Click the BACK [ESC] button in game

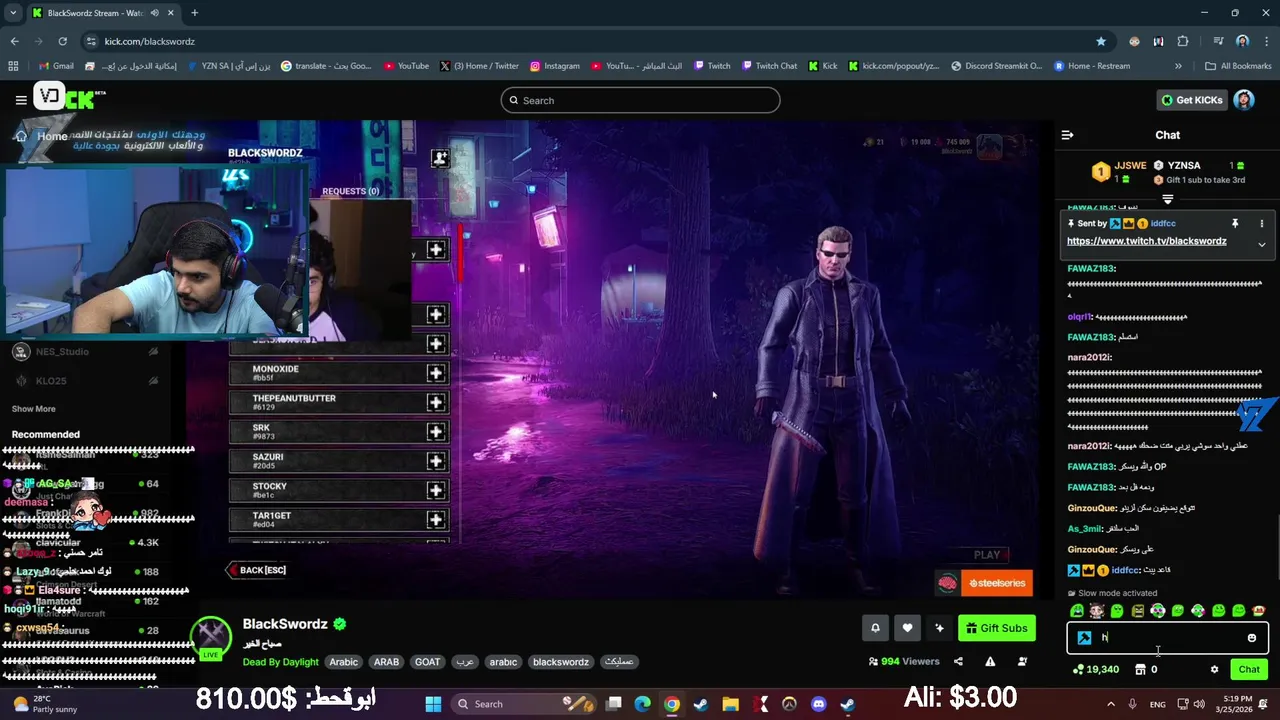coord(257,570)
